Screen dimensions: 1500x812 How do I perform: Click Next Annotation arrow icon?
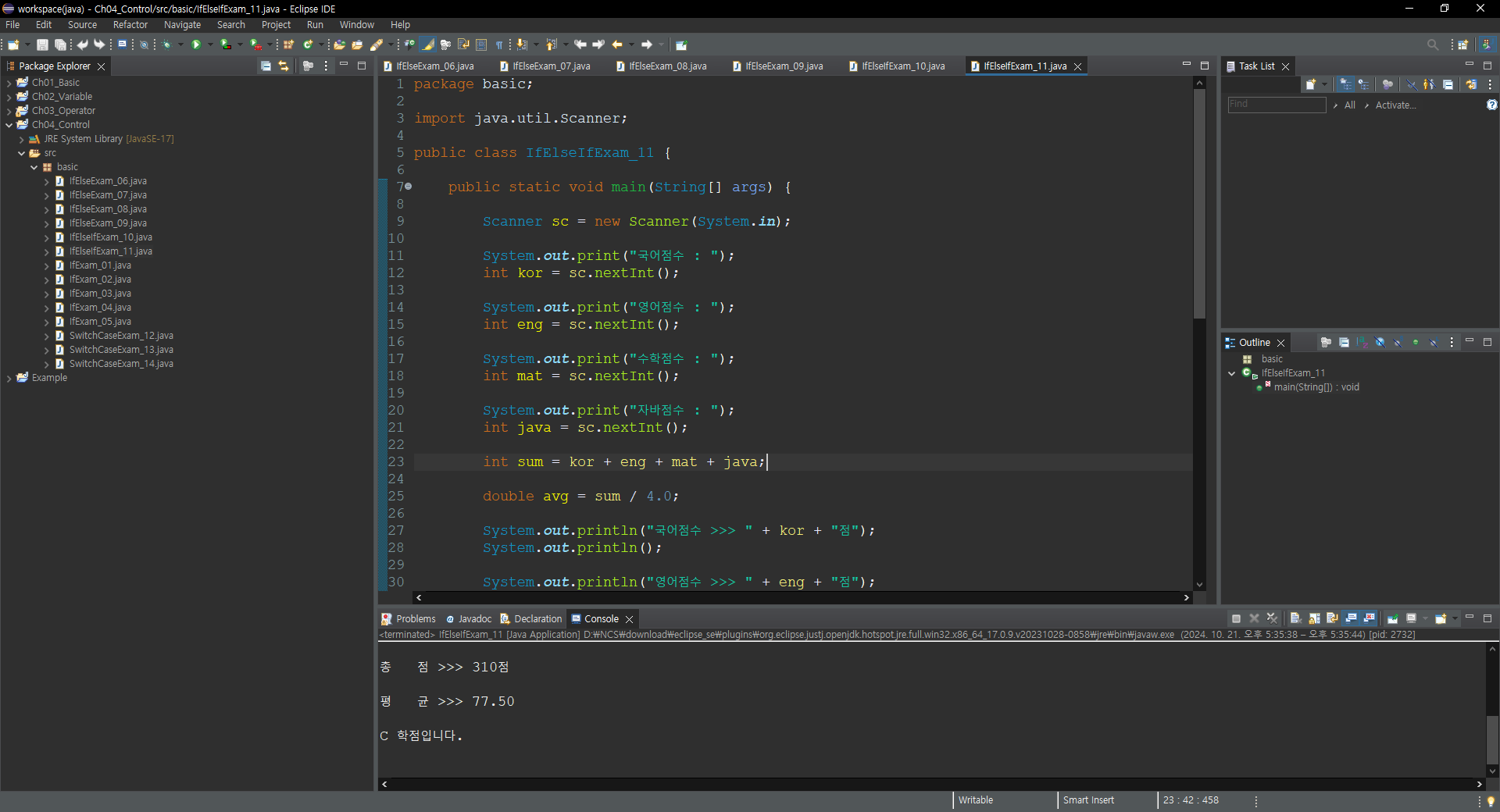click(x=521, y=45)
